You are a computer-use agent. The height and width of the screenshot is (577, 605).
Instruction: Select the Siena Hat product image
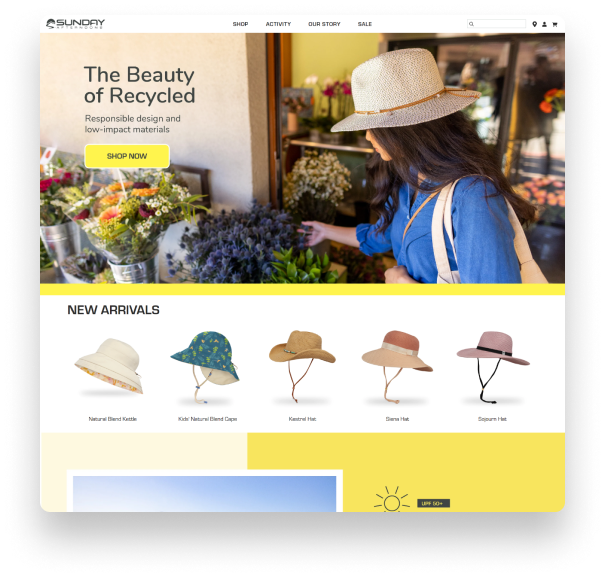[397, 367]
